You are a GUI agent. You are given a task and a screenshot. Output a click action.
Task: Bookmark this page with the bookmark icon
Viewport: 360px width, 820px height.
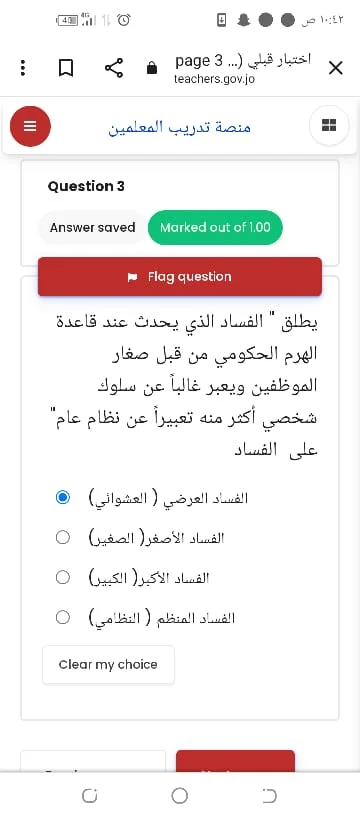click(65, 69)
